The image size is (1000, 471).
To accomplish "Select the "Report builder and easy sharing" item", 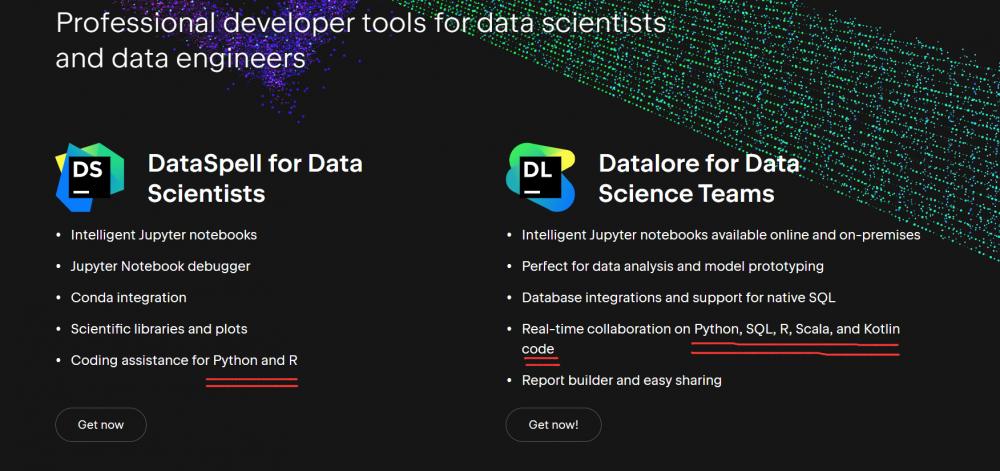I will [x=621, y=380].
